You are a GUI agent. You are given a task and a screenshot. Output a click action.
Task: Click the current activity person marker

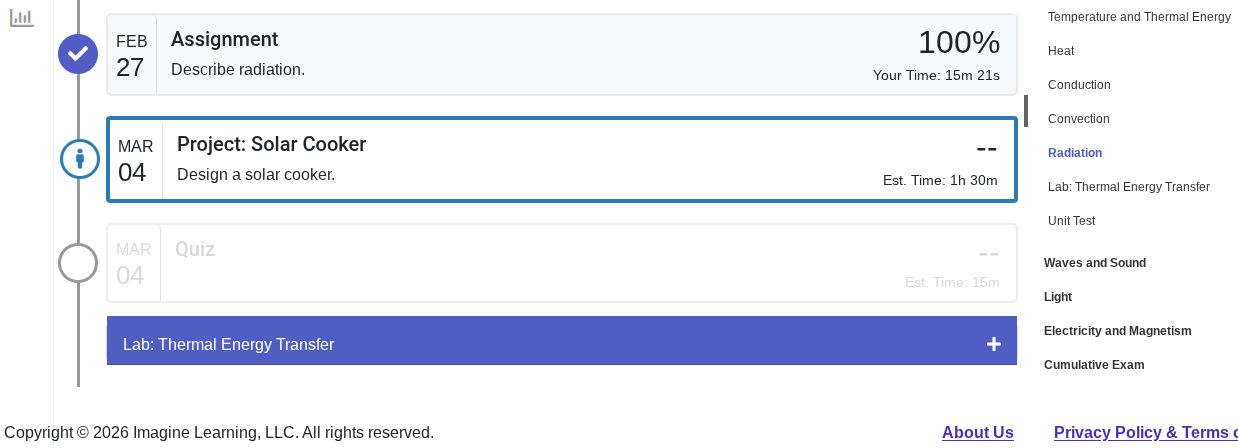80,159
